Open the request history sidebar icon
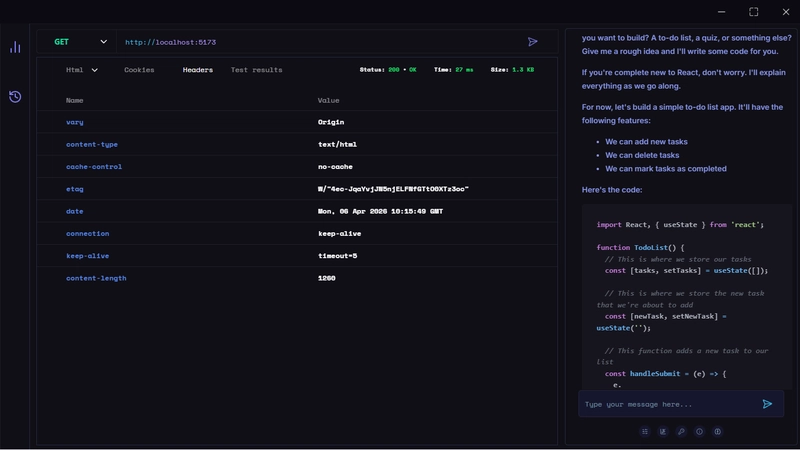 pos(15,97)
